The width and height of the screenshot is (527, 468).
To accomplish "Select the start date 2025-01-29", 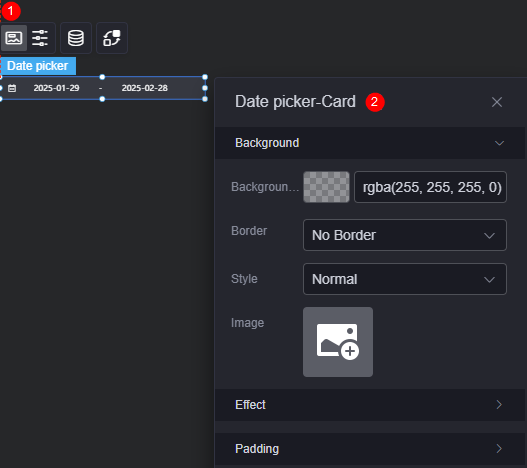I will pos(56,88).
